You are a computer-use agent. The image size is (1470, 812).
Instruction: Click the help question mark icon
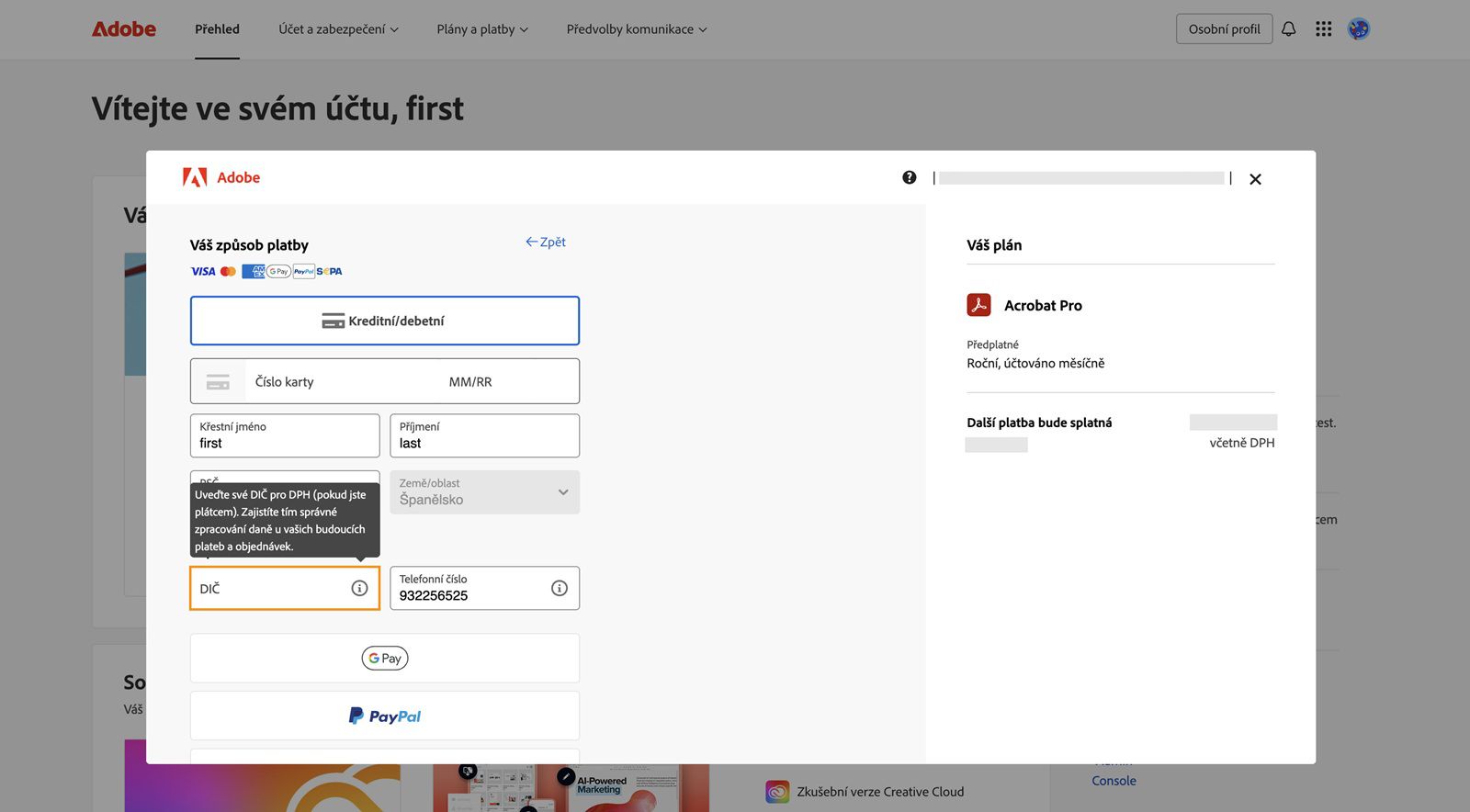(909, 177)
